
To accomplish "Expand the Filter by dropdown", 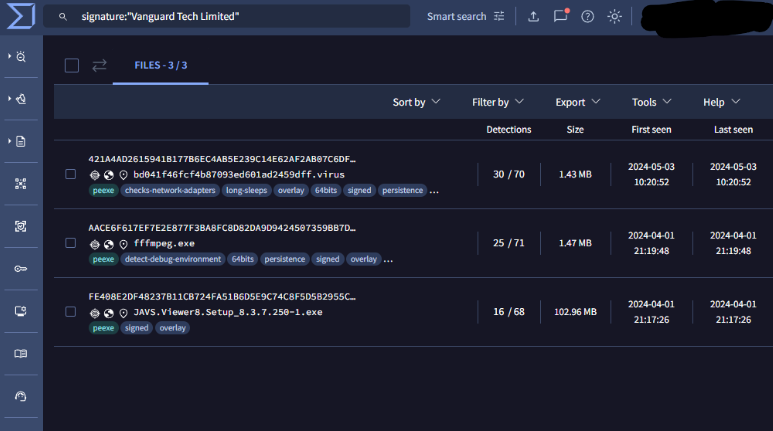I will 498,102.
